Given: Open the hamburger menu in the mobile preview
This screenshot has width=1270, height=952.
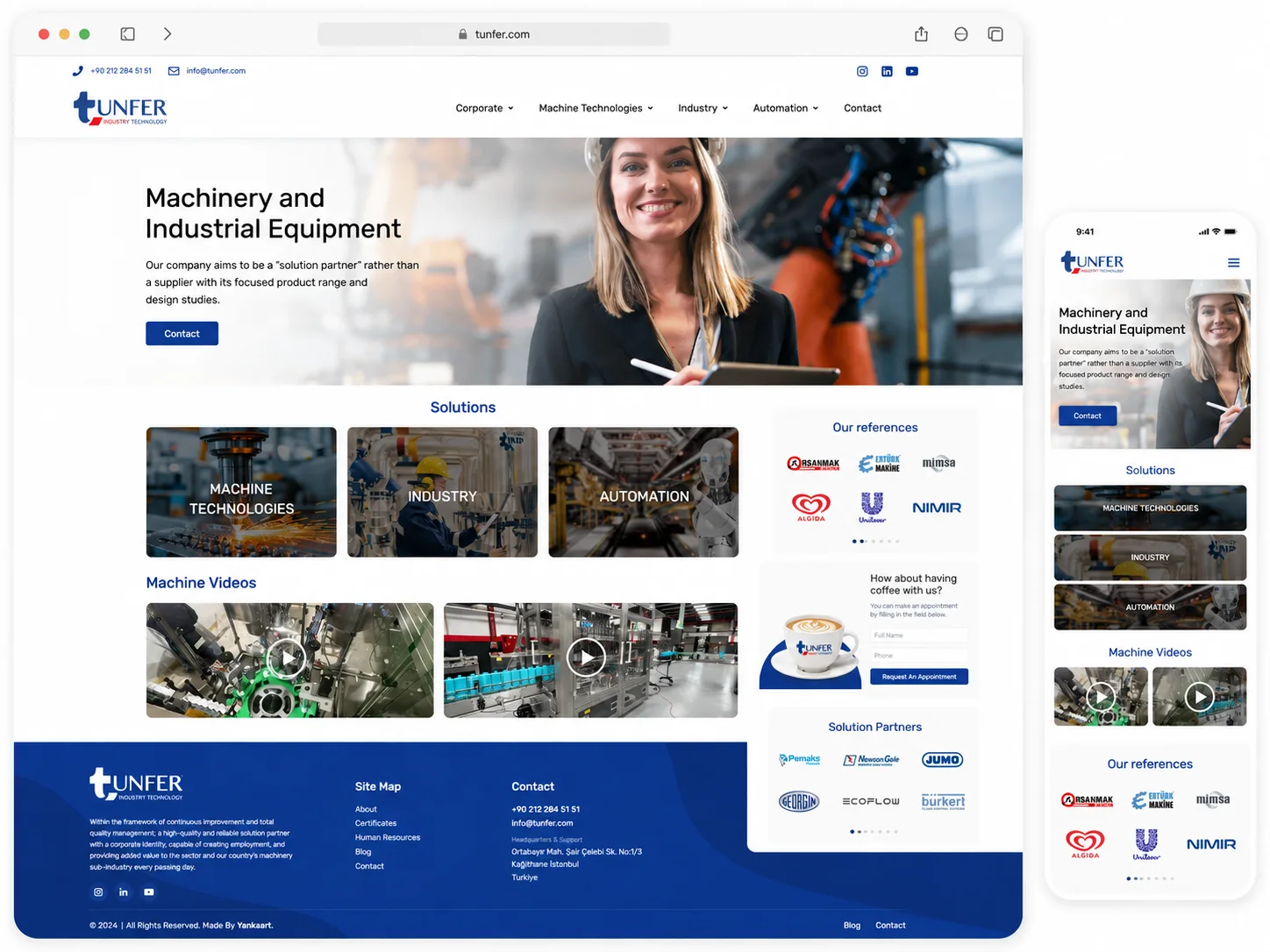Looking at the screenshot, I should pos(1233,263).
